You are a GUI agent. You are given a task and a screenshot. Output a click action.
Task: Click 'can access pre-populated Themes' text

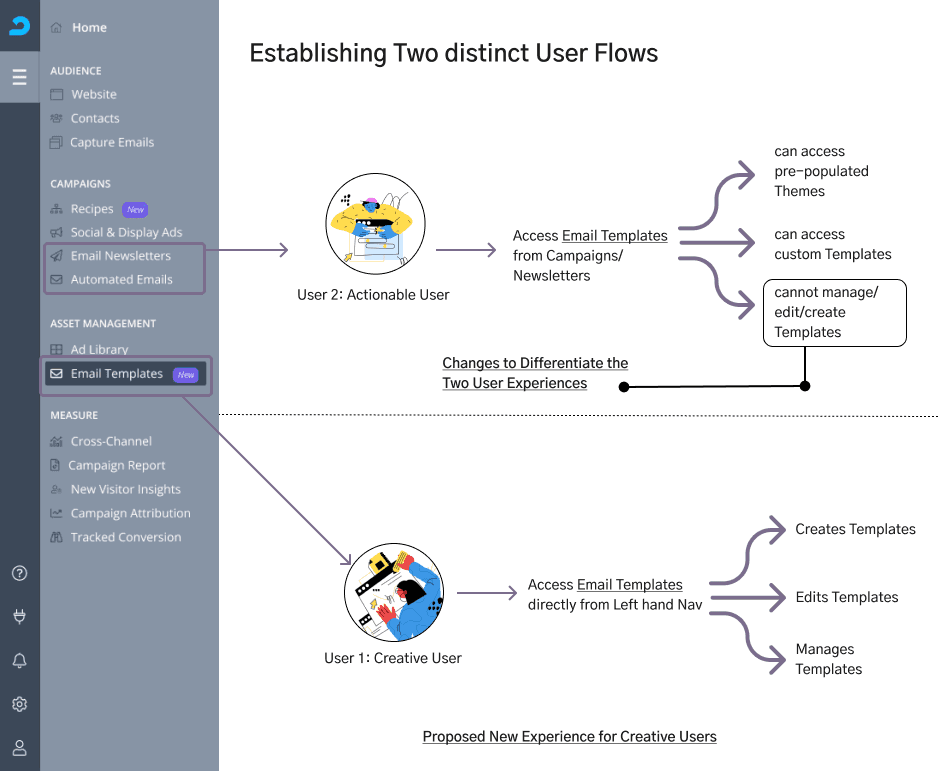821,171
